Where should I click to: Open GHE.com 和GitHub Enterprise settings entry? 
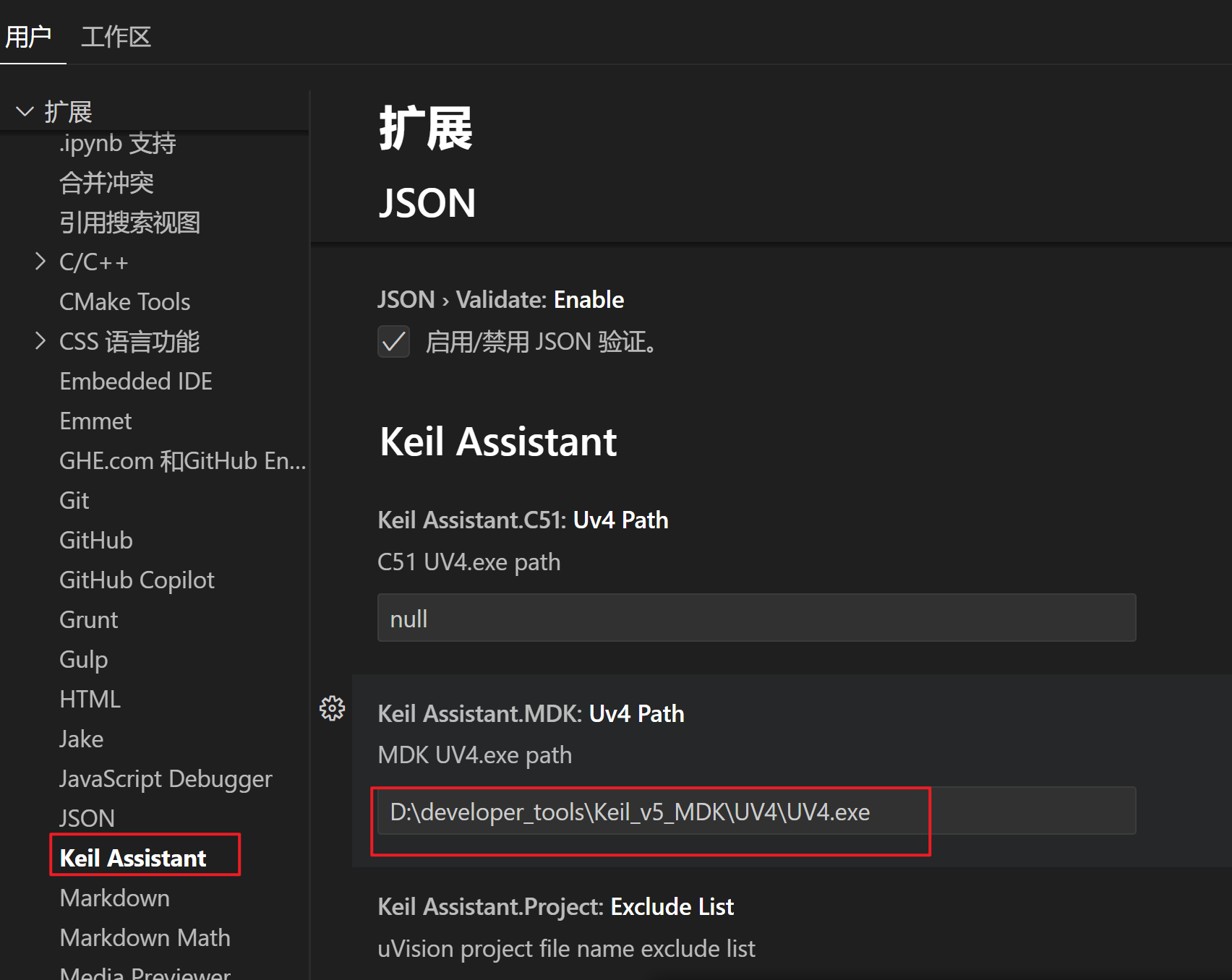[183, 461]
